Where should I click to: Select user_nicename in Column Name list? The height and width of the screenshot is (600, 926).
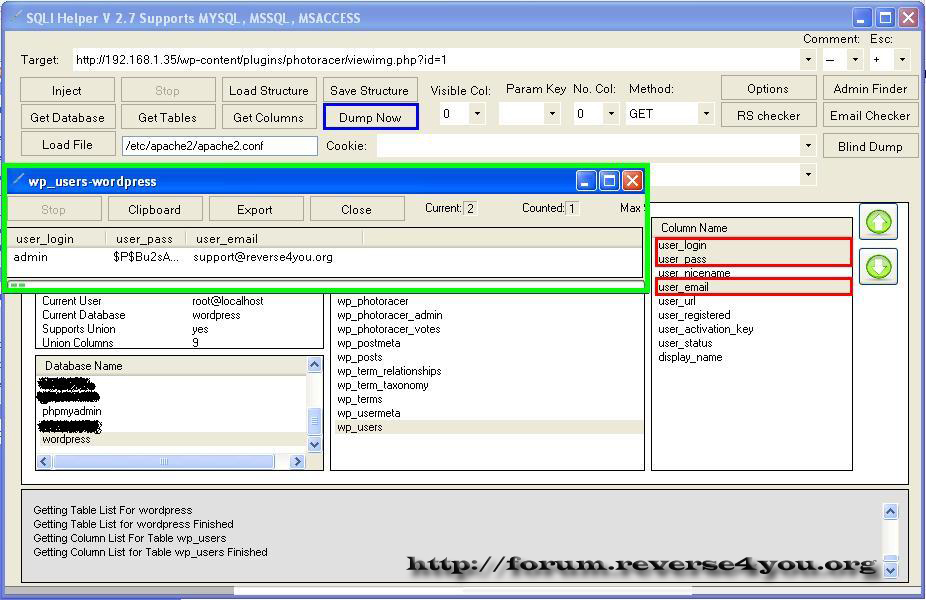coord(752,273)
